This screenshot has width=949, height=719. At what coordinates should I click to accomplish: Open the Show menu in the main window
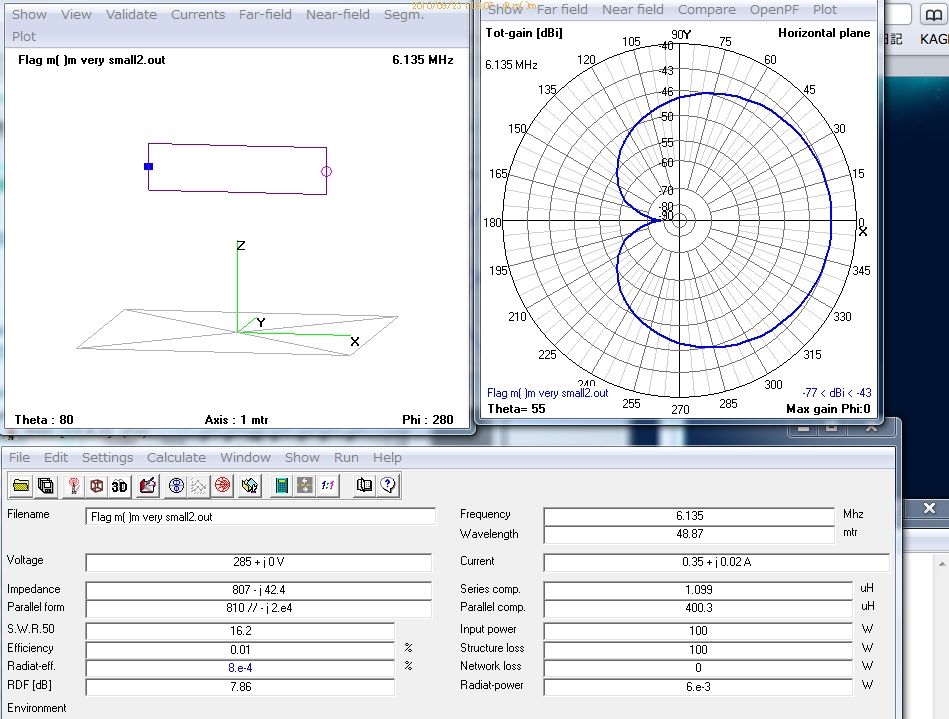(x=302, y=458)
